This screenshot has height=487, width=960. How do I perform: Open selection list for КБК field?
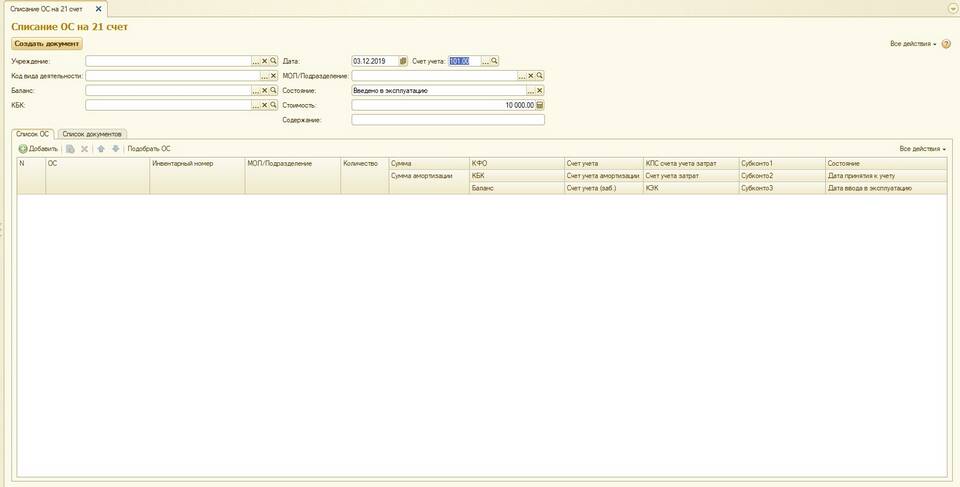[x=255, y=105]
